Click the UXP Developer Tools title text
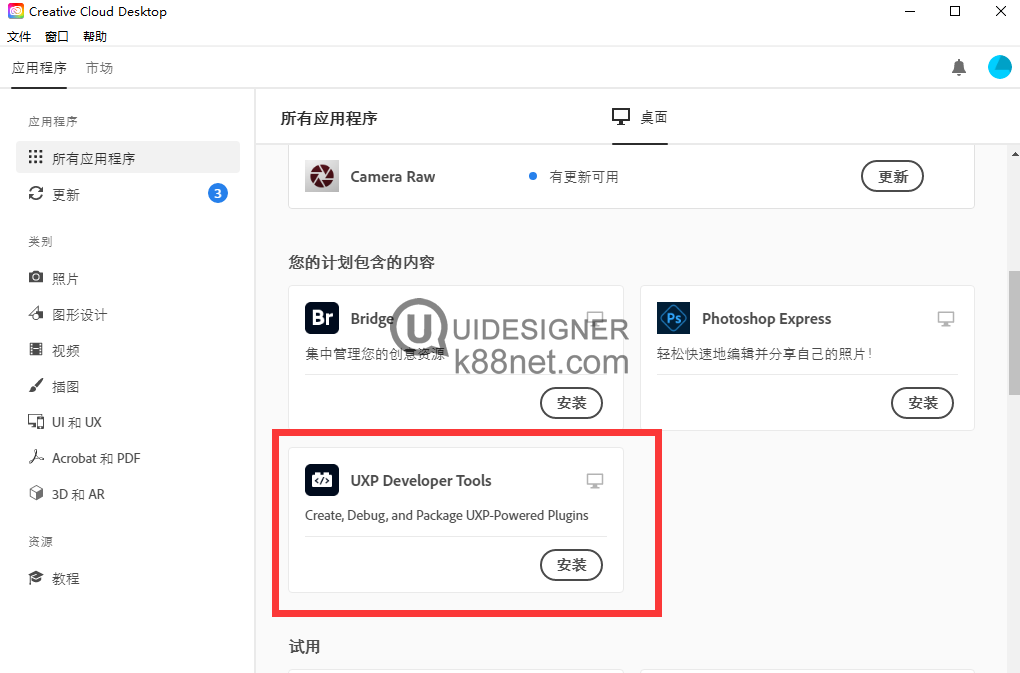Image resolution: width=1020 pixels, height=673 pixels. pyautogui.click(x=421, y=481)
